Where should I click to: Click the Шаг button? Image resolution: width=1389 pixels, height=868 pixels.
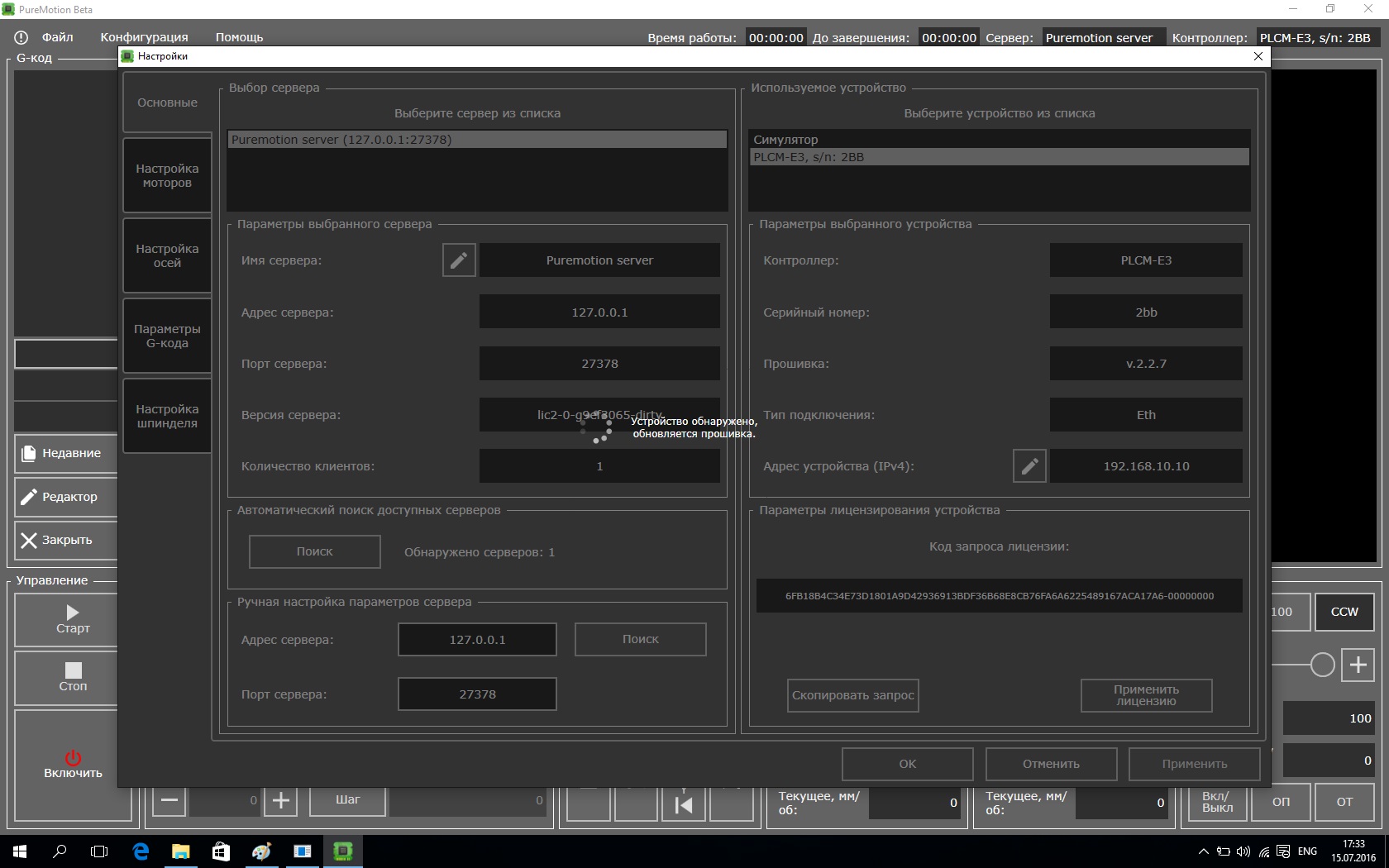(348, 800)
